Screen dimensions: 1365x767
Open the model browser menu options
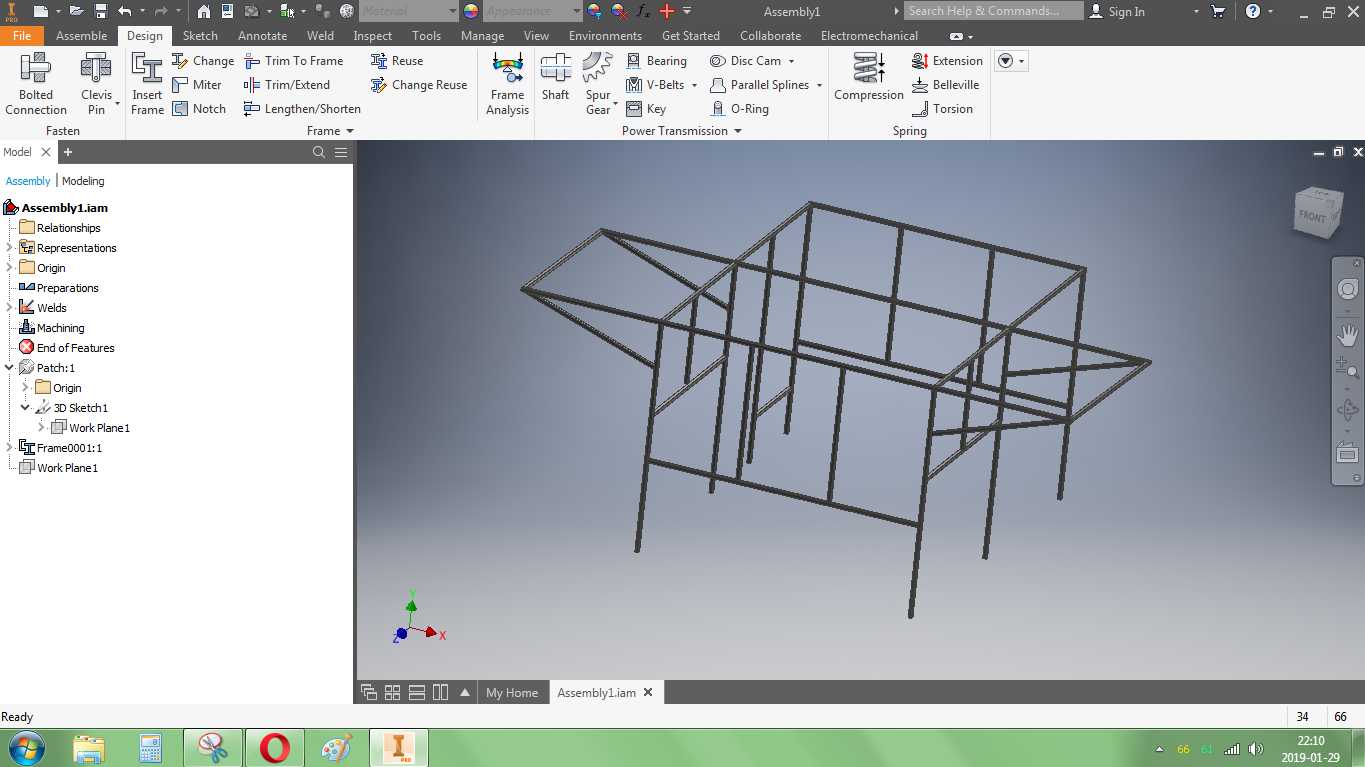[x=341, y=152]
